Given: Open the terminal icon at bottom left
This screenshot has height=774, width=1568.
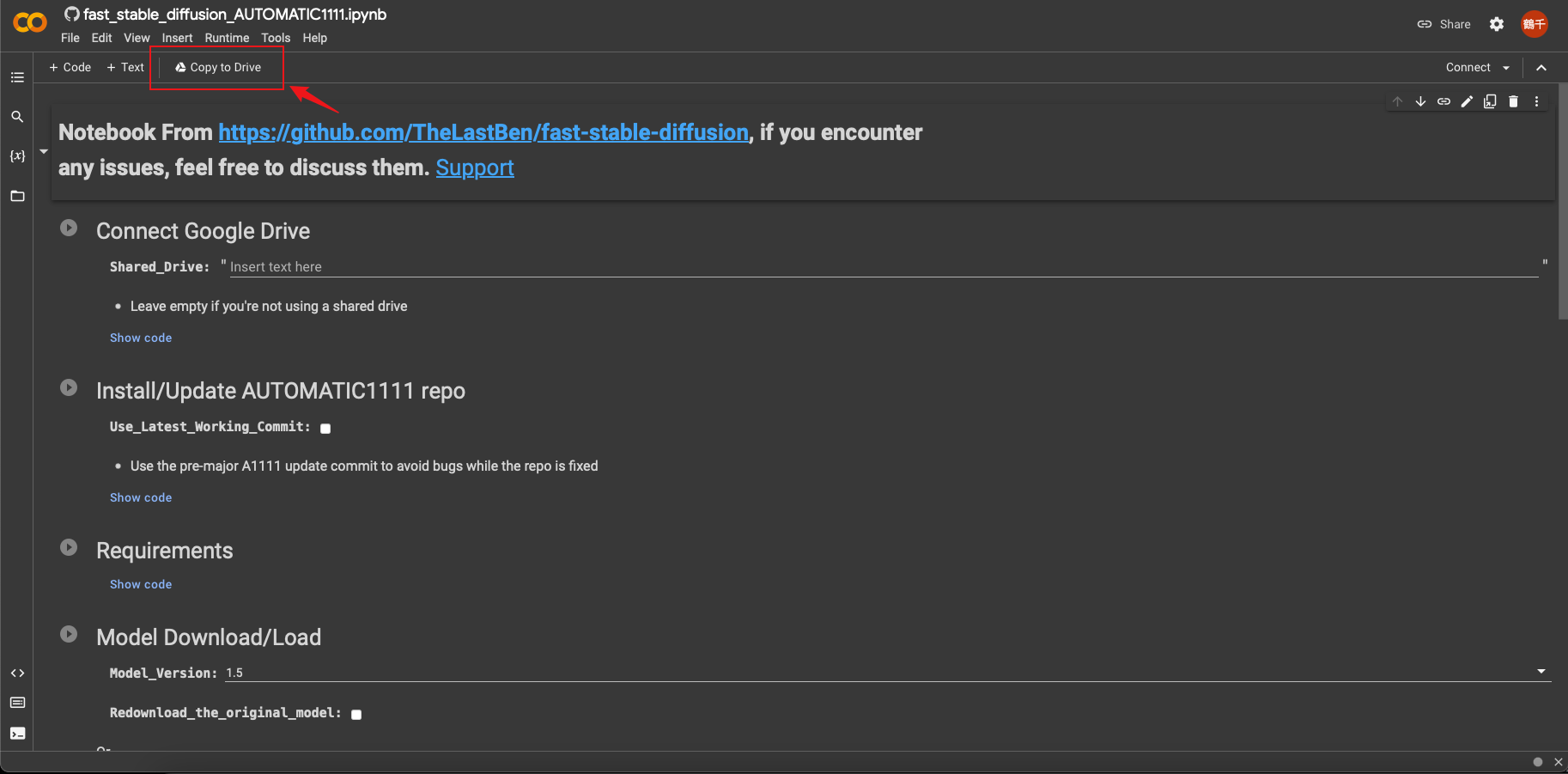Looking at the screenshot, I should click(17, 734).
